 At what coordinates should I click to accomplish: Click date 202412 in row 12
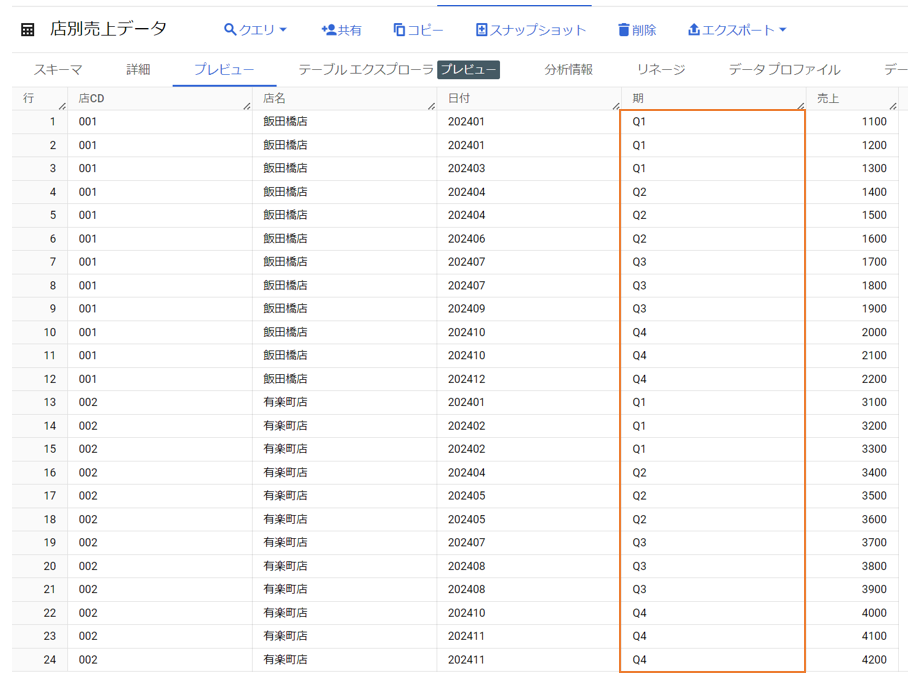466,379
